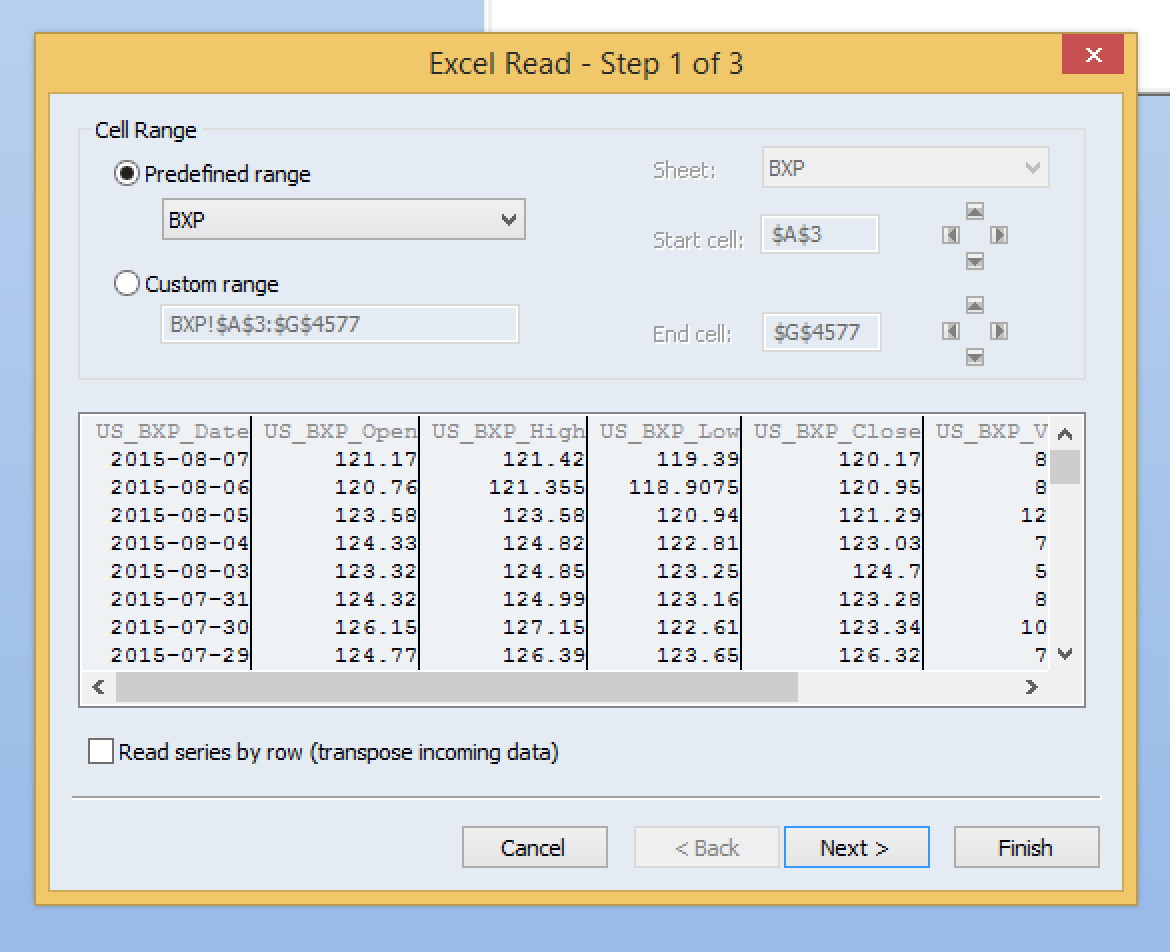Open the BXP predefined range dropdown
This screenshot has height=952, width=1170.
pos(343,220)
